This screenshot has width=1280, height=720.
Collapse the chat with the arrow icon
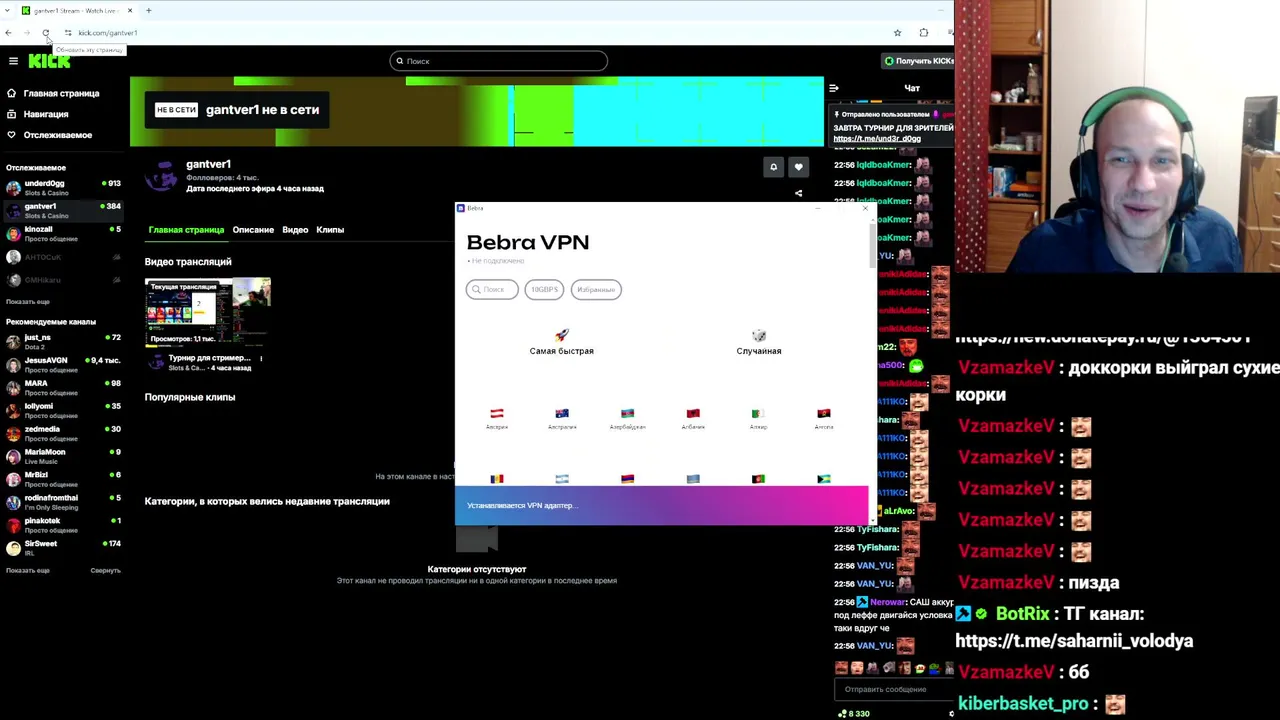click(834, 88)
